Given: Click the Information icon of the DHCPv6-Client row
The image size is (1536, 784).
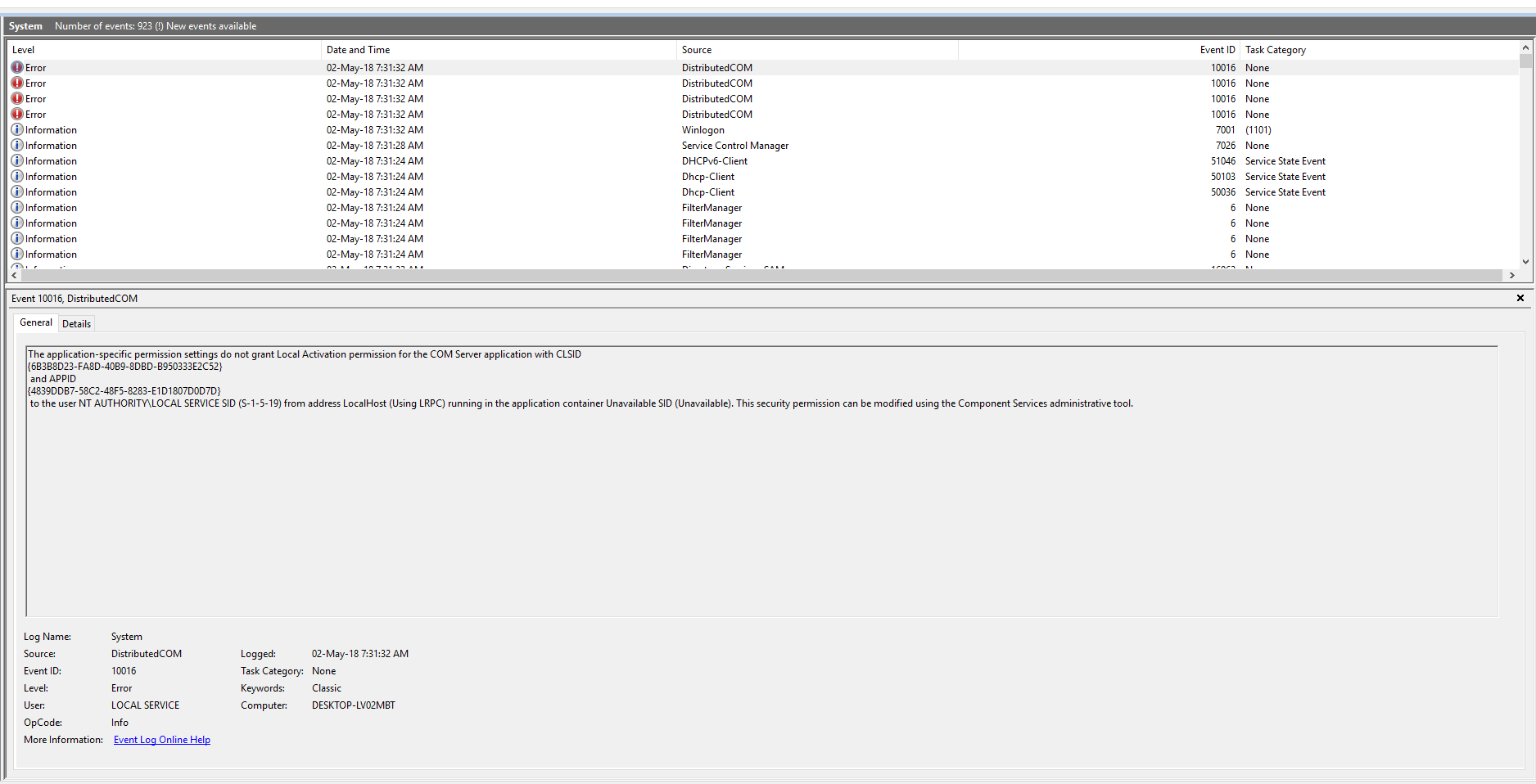Looking at the screenshot, I should pos(17,160).
